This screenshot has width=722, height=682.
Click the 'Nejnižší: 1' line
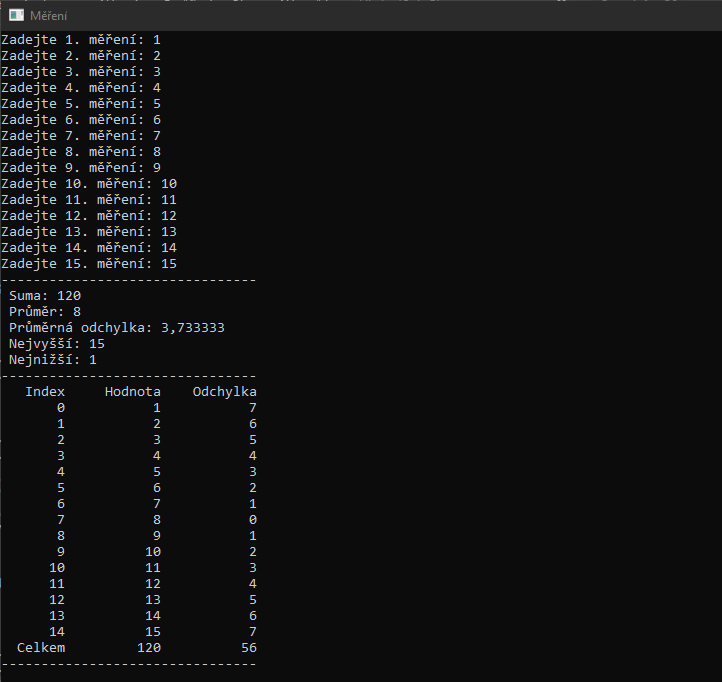(x=53, y=360)
